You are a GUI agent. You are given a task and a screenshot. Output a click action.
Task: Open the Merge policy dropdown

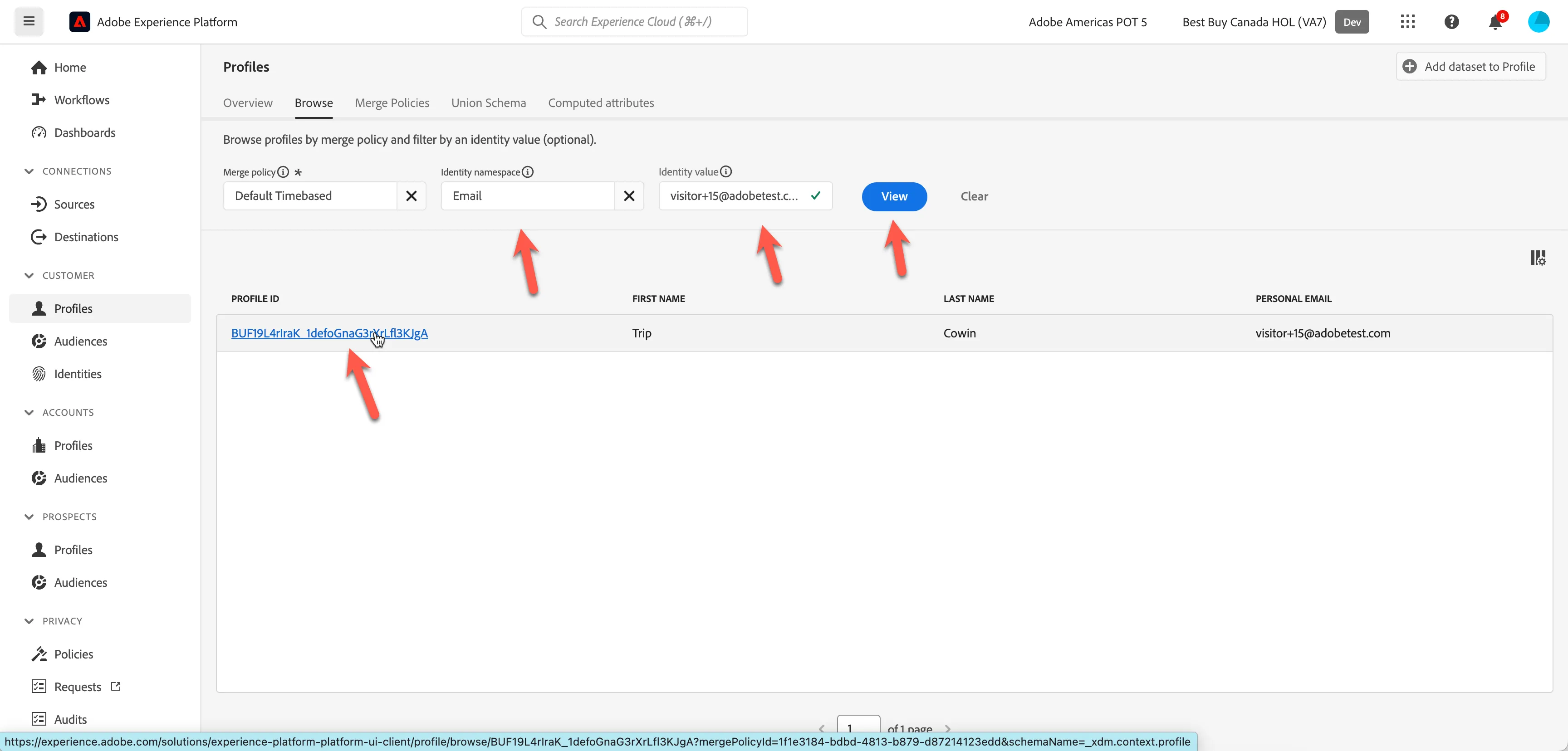coord(310,196)
